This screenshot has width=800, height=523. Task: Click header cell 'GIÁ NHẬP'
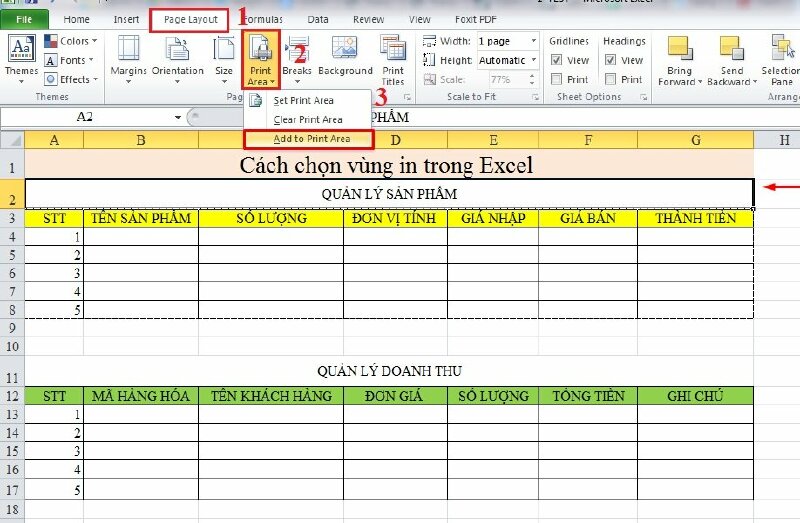click(x=493, y=218)
